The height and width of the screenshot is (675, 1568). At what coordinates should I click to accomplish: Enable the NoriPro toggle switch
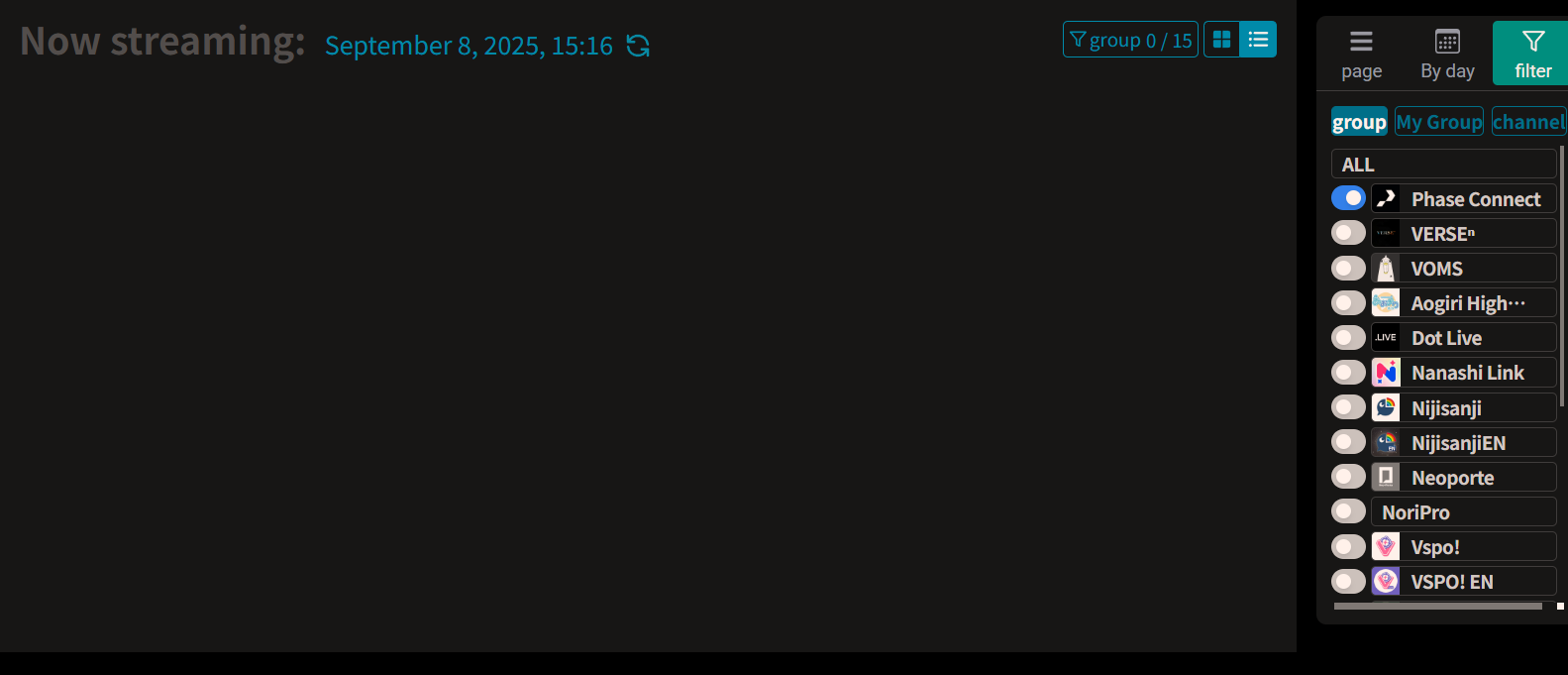coord(1348,511)
